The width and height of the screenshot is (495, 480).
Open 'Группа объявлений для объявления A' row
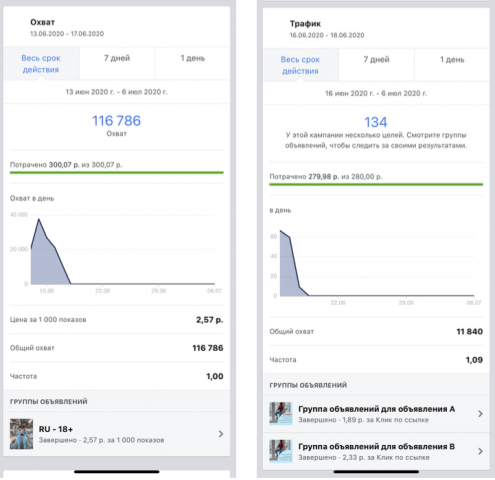click(376, 414)
